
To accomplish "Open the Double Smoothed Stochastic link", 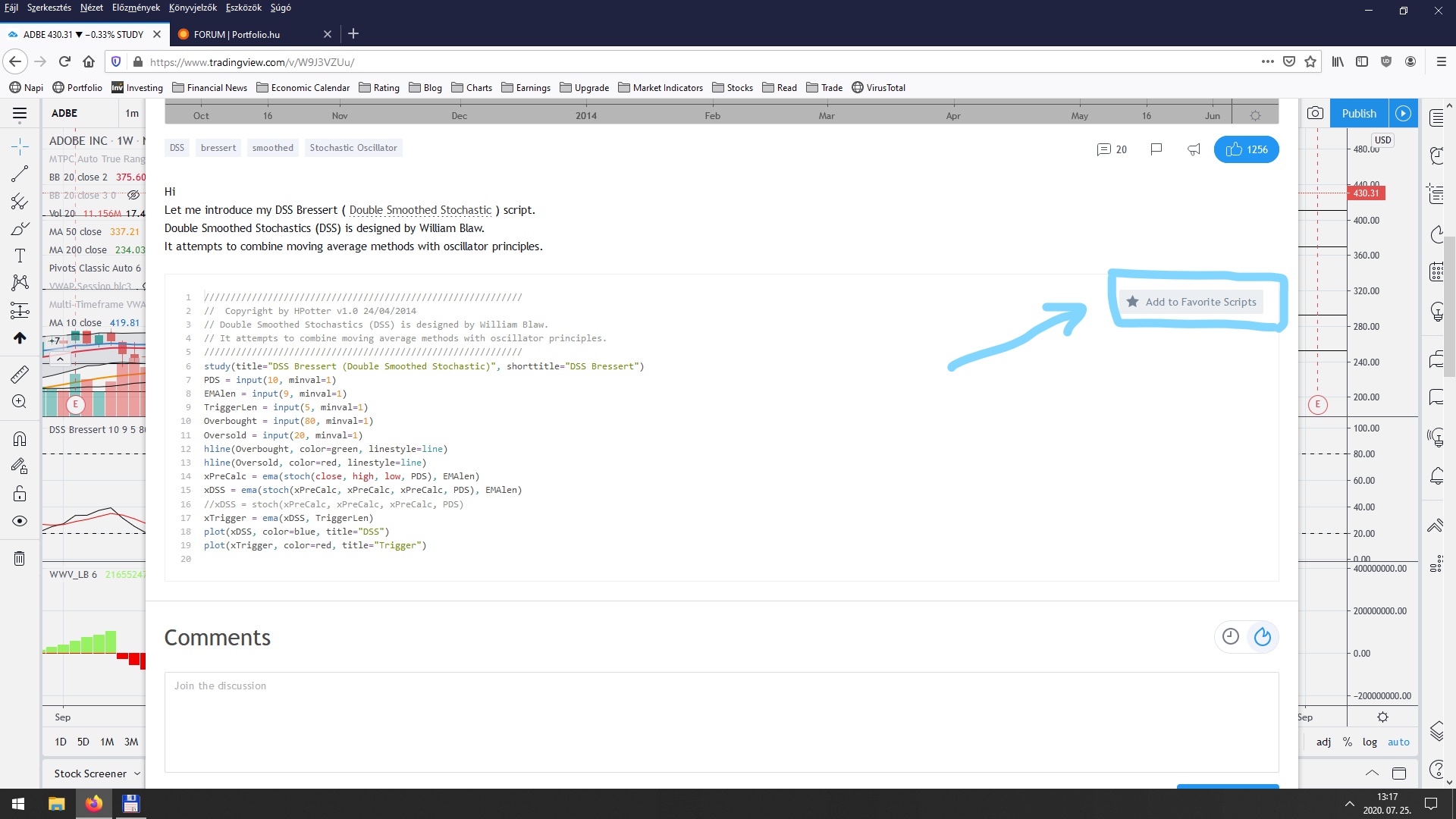I will coord(420,210).
